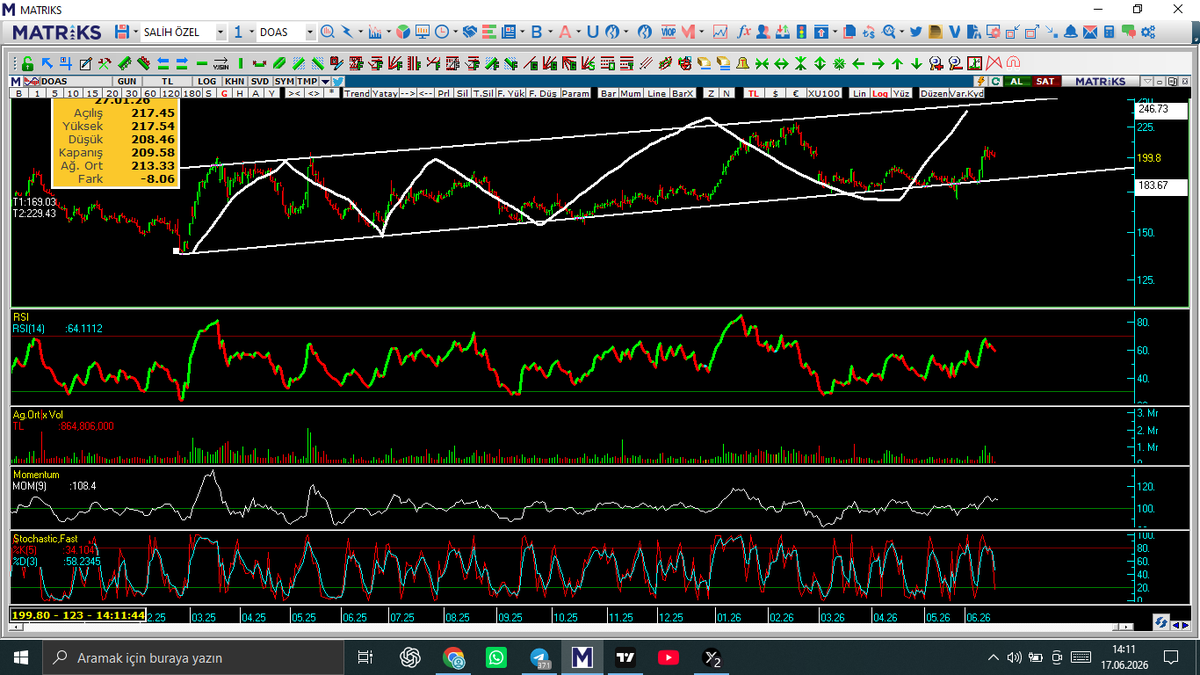Screen dimensions: 1200x675
Task: Select the H (weekly) period tab
Action: click(239, 93)
